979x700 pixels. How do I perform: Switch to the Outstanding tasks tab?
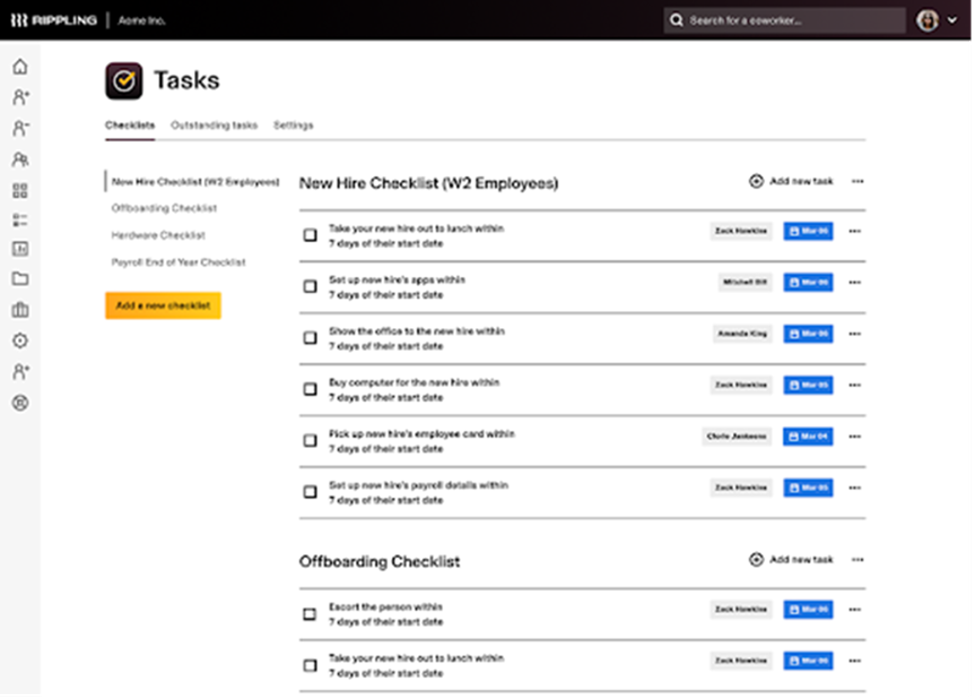click(214, 125)
